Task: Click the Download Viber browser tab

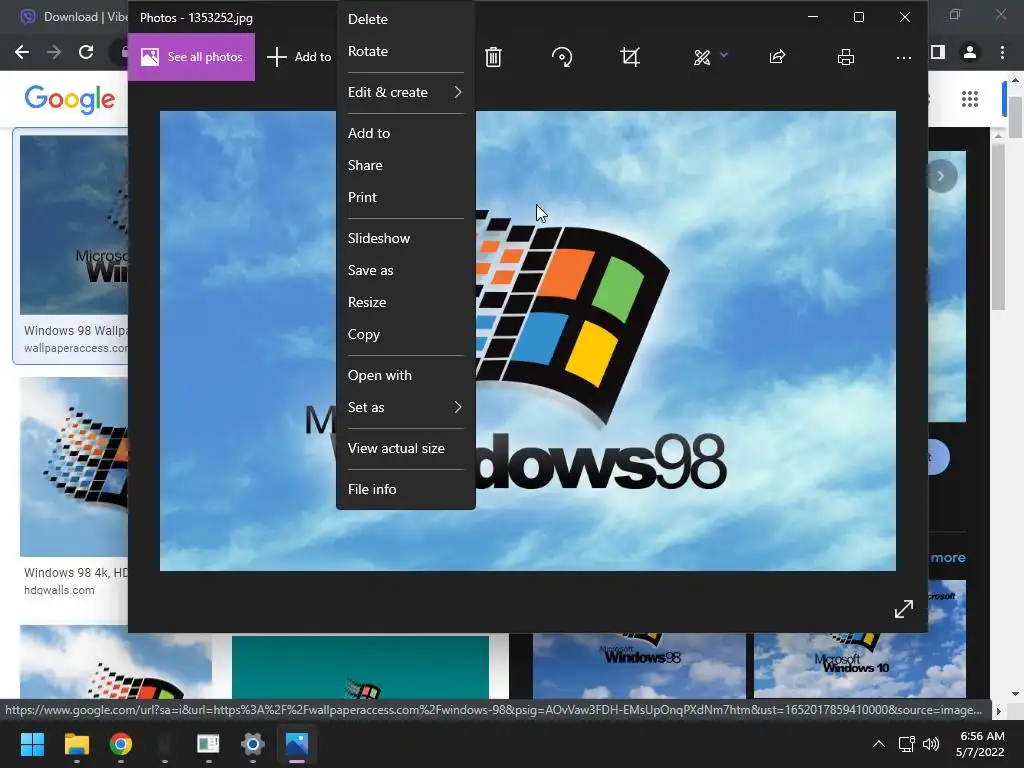Action: tap(73, 17)
